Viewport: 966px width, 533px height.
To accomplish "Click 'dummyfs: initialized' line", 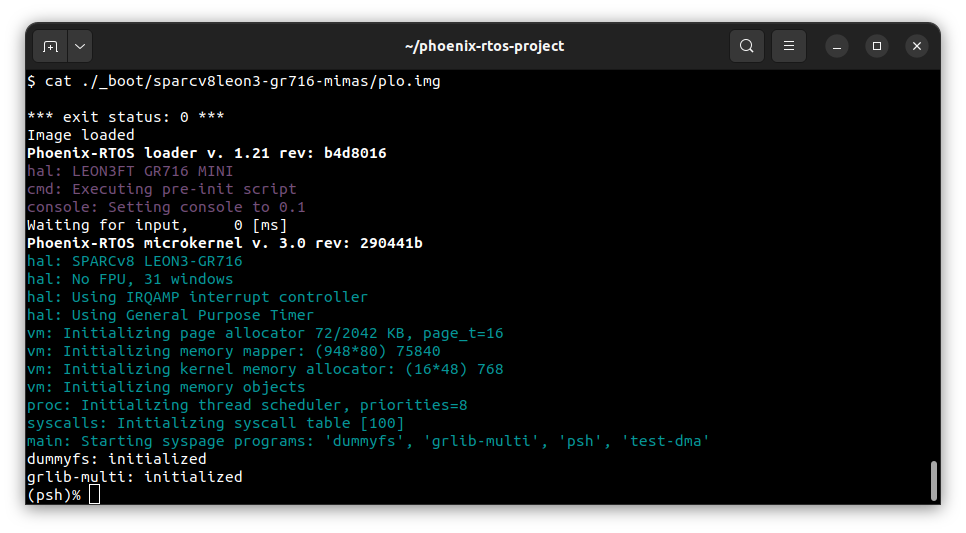I will (117, 459).
